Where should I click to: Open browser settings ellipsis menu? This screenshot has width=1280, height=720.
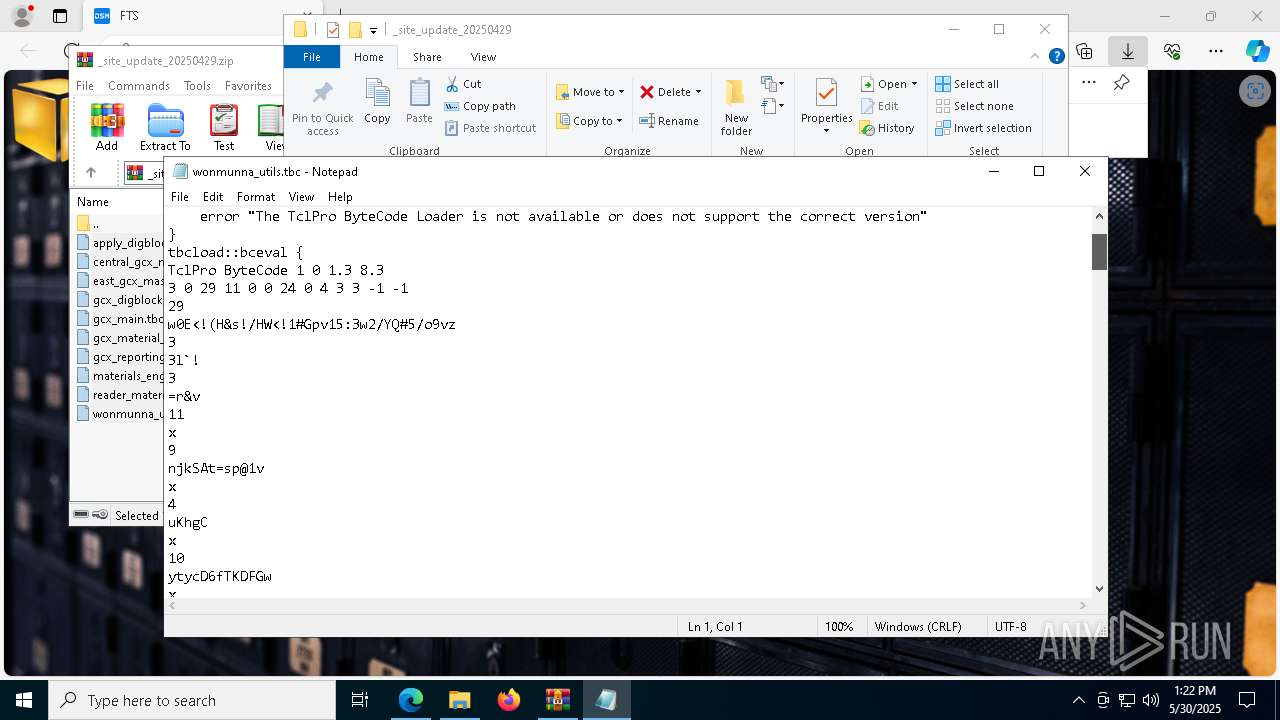point(1216,51)
